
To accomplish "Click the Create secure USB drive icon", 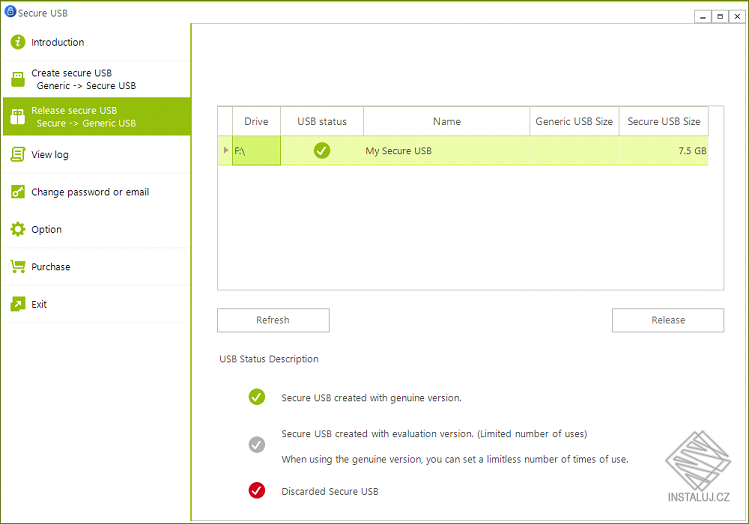I will 18,79.
